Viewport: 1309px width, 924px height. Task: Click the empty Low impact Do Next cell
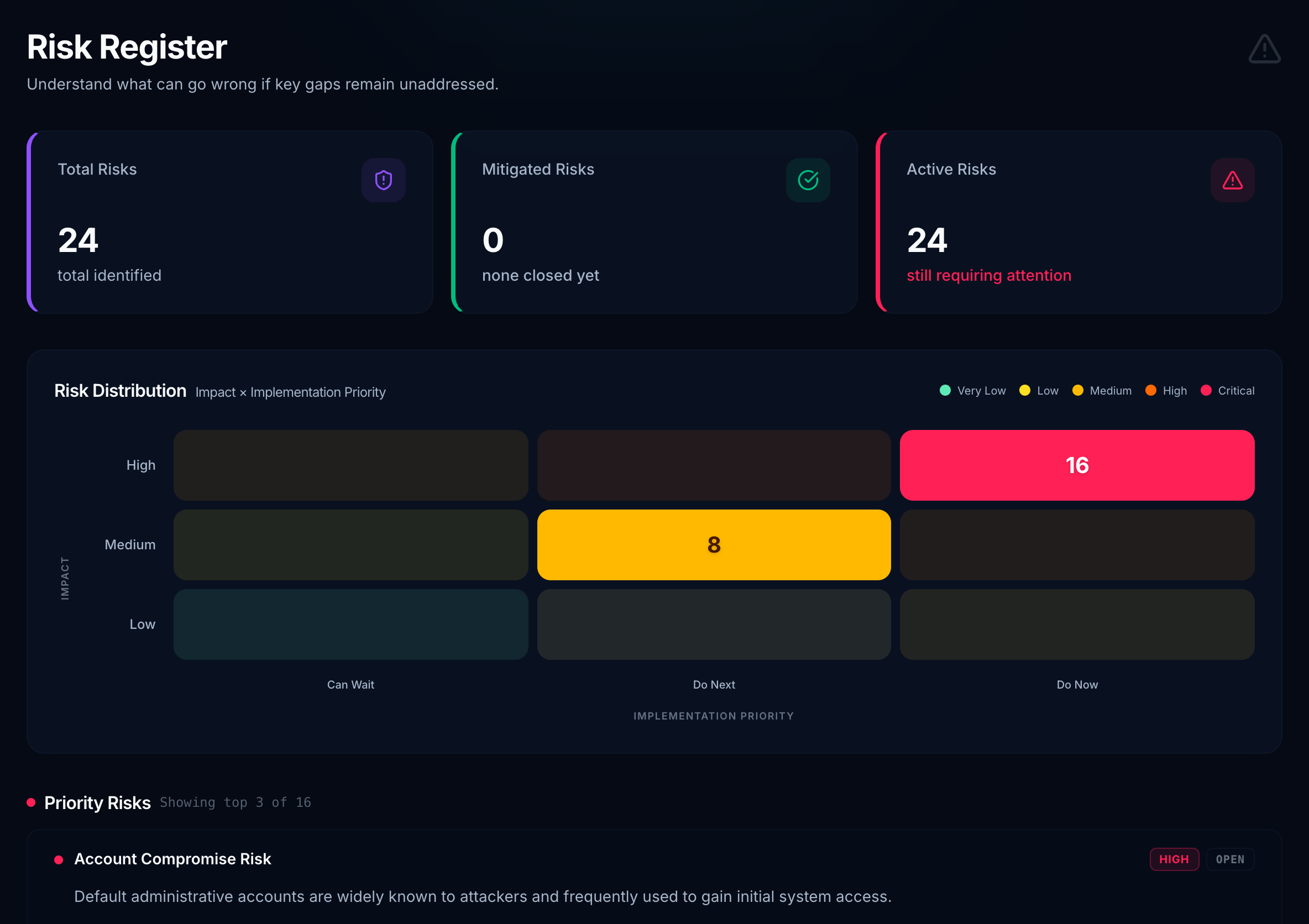714,624
